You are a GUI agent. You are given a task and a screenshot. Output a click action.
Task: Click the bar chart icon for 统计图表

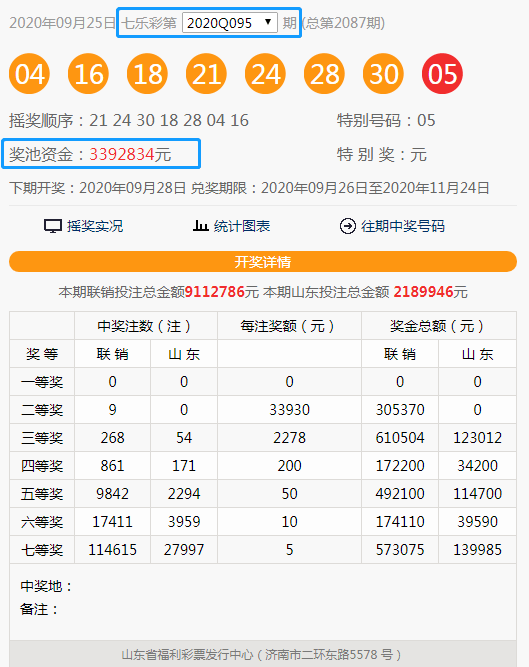(x=200, y=225)
